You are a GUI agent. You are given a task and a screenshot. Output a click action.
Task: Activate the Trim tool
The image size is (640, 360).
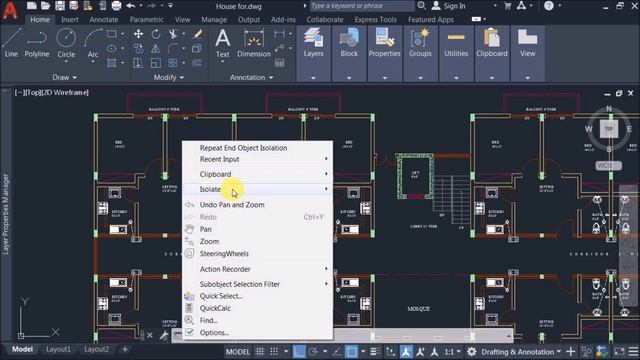[x=173, y=34]
